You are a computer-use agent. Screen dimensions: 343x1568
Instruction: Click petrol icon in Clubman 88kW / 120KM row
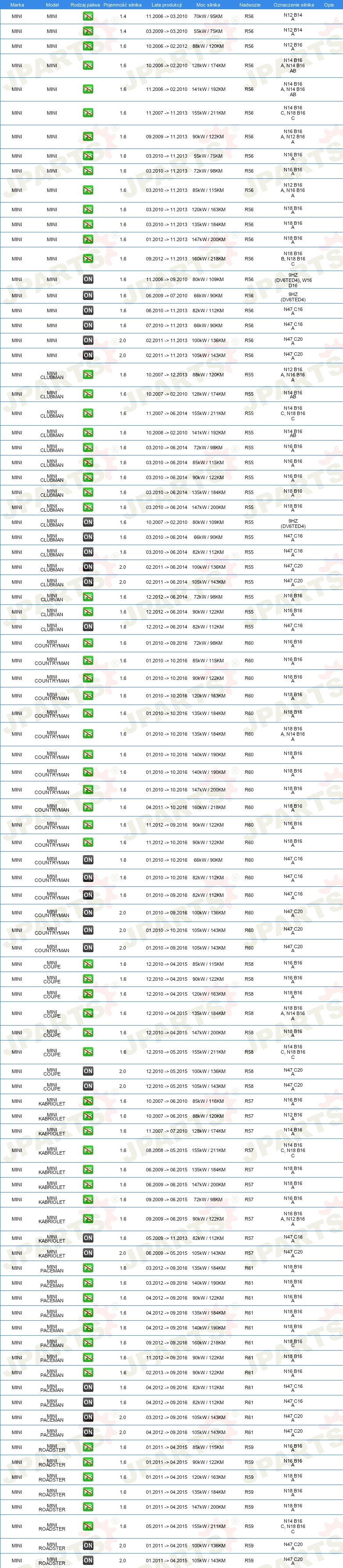click(x=88, y=375)
